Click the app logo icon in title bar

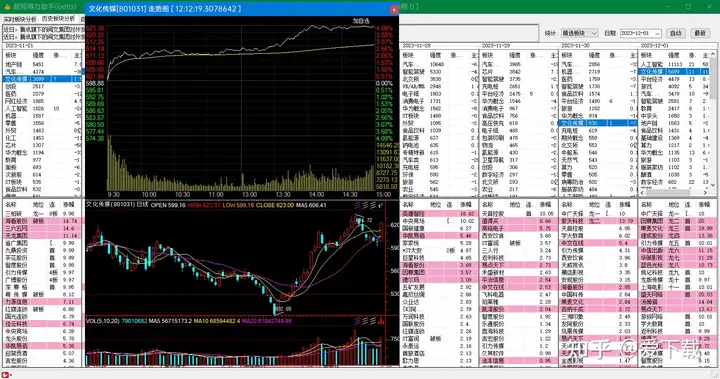[7, 6]
